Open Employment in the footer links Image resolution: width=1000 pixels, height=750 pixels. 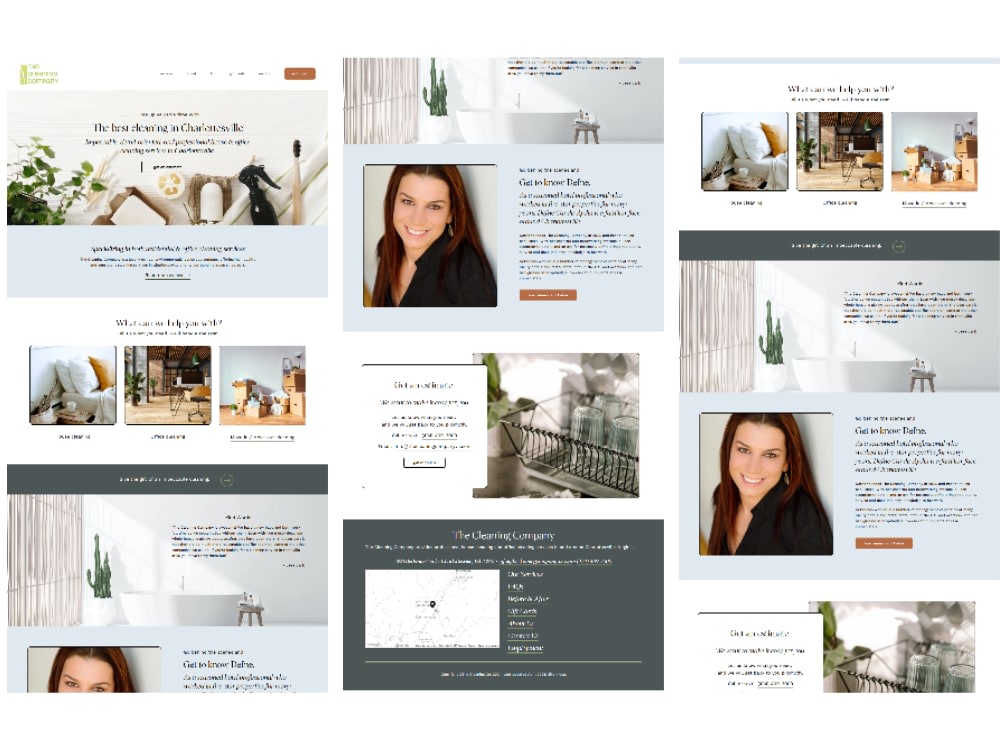526,648
